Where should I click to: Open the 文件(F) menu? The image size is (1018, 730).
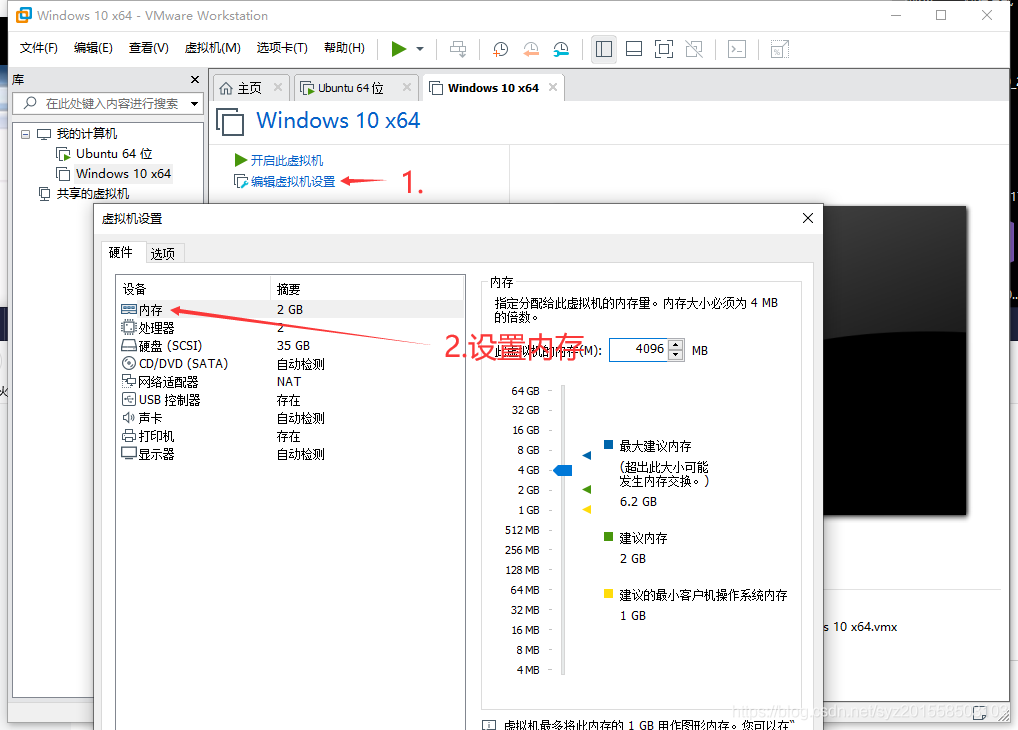[38, 47]
